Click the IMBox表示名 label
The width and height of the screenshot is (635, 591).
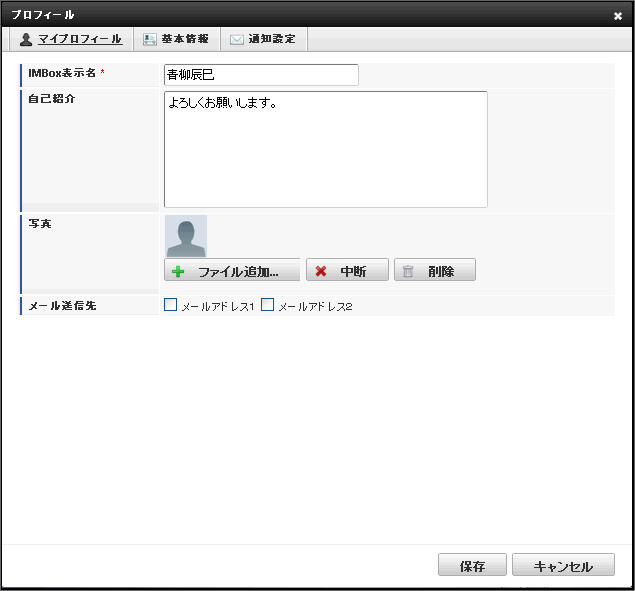tap(62, 73)
